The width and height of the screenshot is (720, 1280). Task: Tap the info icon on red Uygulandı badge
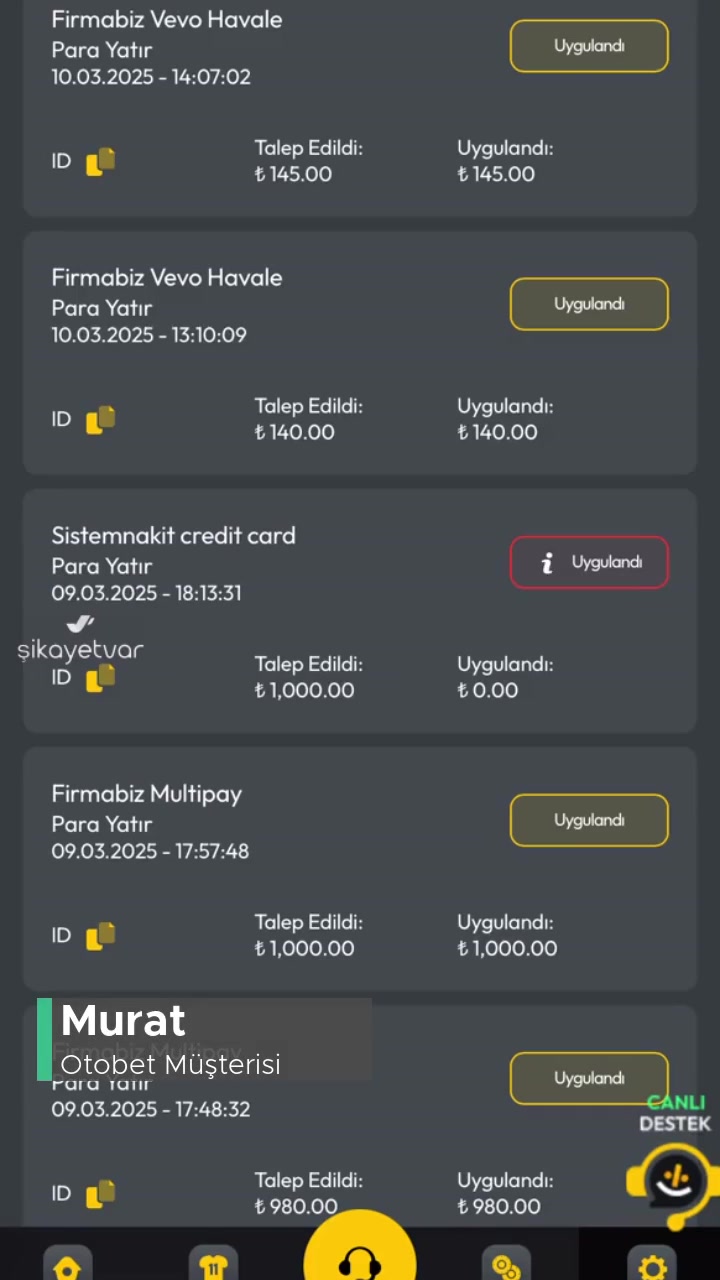[x=546, y=562]
